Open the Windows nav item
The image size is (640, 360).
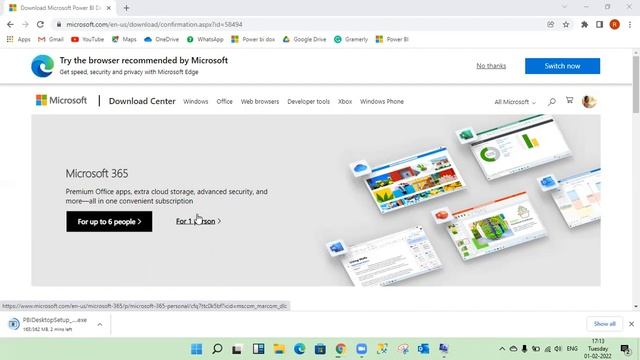[196, 102]
